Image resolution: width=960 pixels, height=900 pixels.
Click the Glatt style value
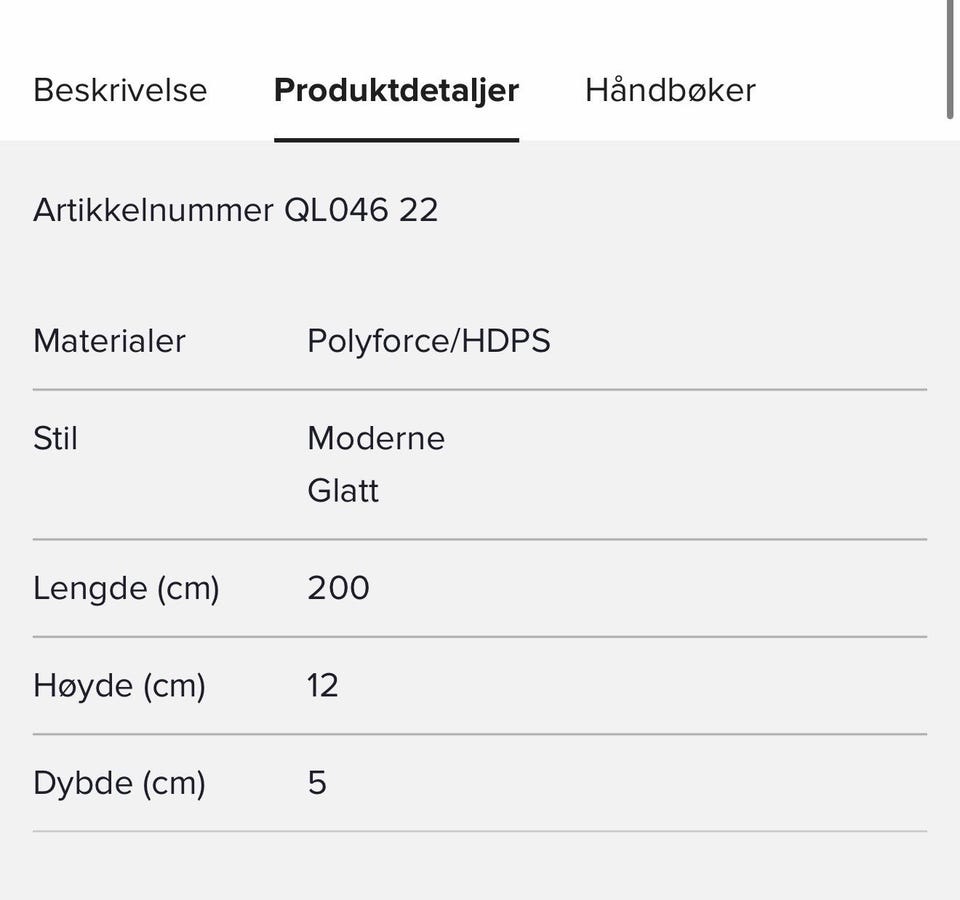tap(343, 491)
